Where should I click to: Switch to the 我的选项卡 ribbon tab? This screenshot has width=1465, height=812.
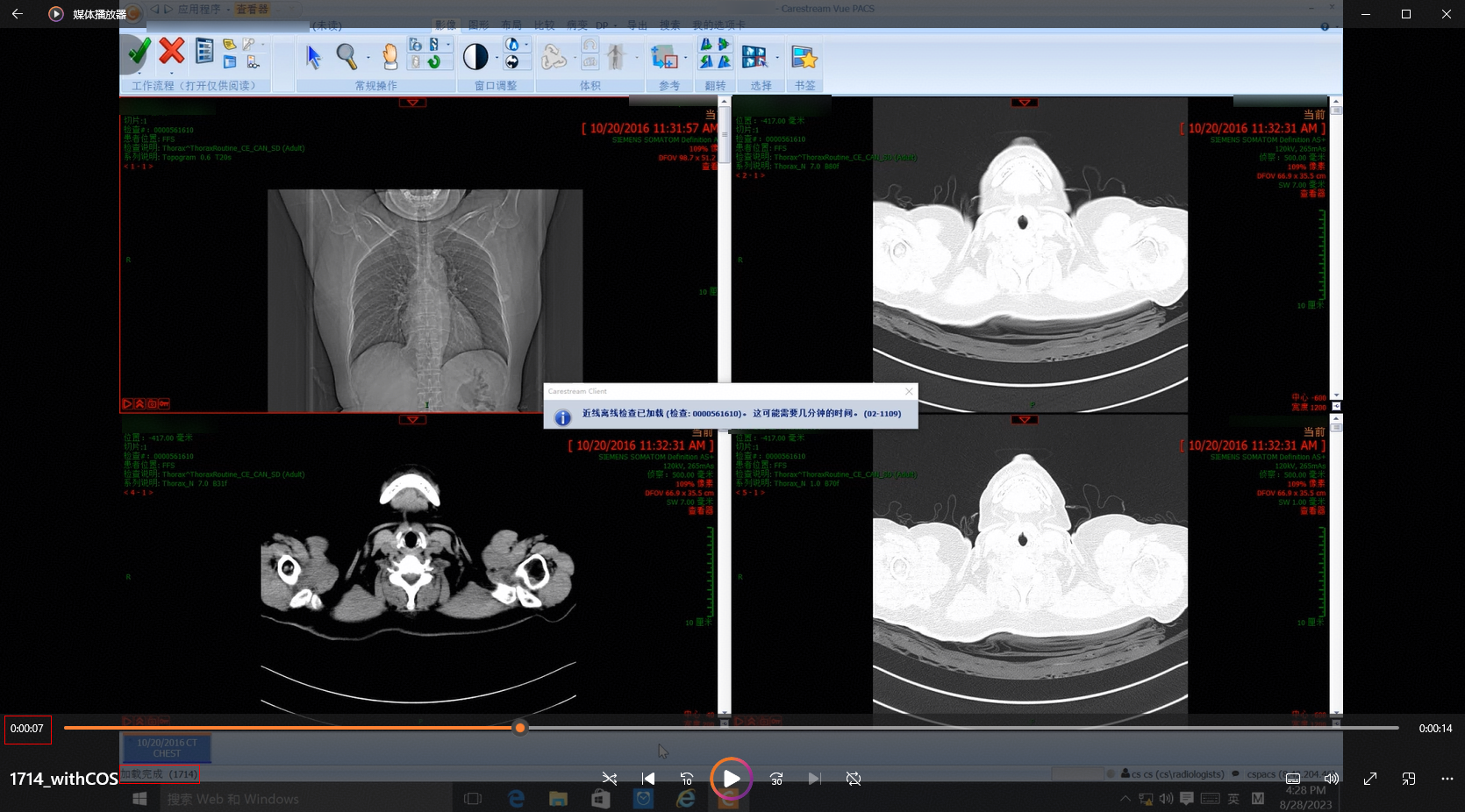pyautogui.click(x=718, y=25)
